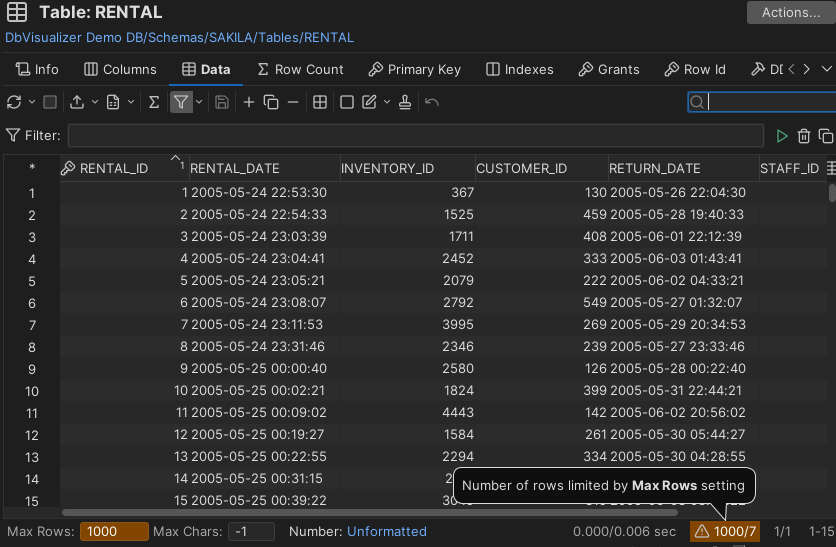Viewport: 836px width, 547px height.
Task: Click the plus icon to add row
Action: click(249, 102)
